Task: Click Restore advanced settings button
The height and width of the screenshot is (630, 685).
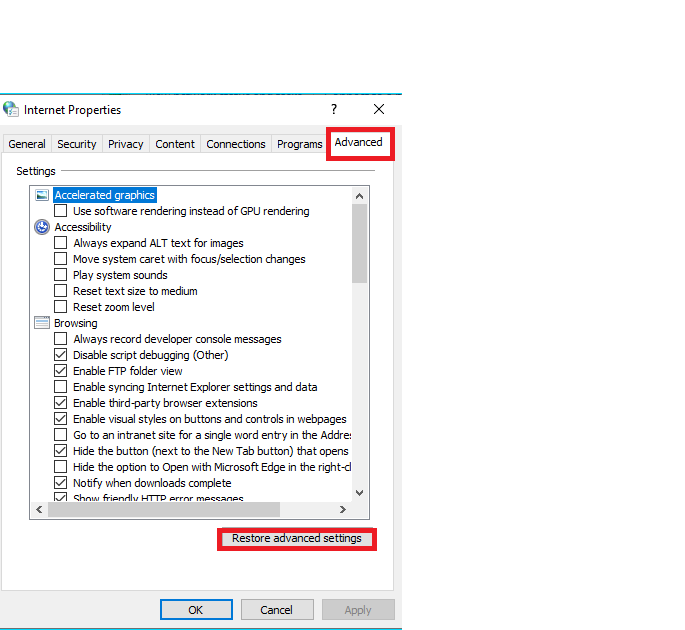Action: (297, 538)
